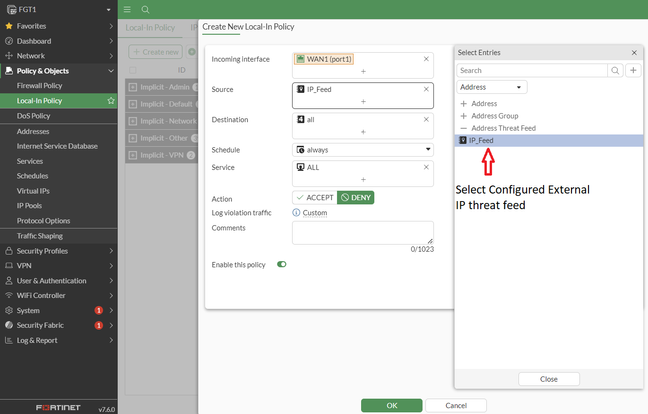
Task: Click the Custom log violation link
Action: (314, 213)
